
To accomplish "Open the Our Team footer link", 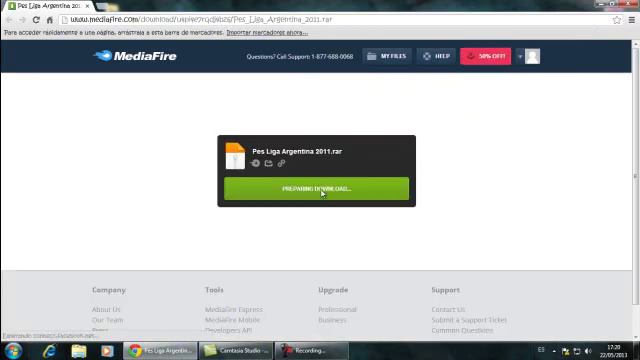I will 107,320.
